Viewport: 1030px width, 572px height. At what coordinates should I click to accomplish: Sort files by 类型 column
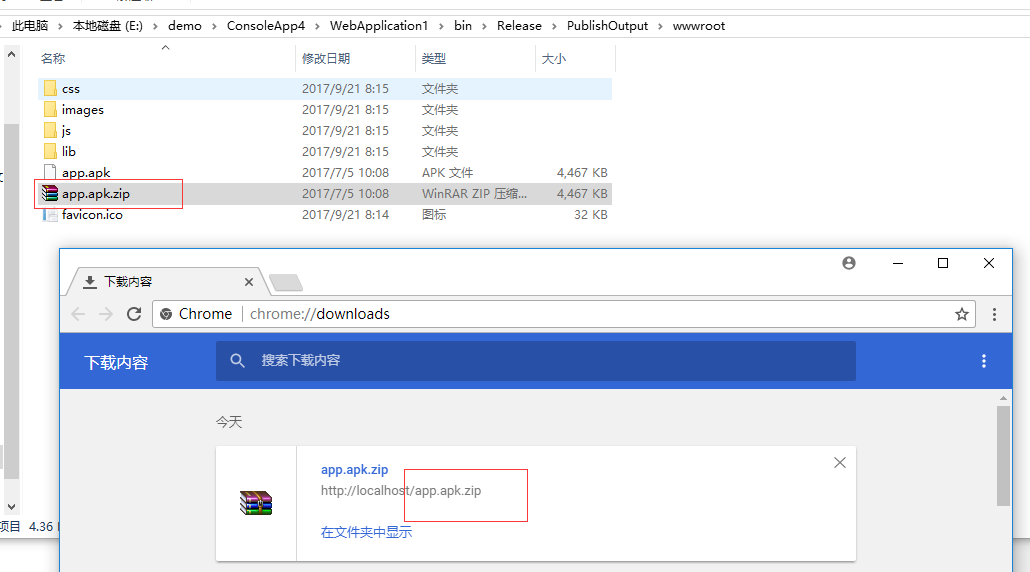pos(434,58)
